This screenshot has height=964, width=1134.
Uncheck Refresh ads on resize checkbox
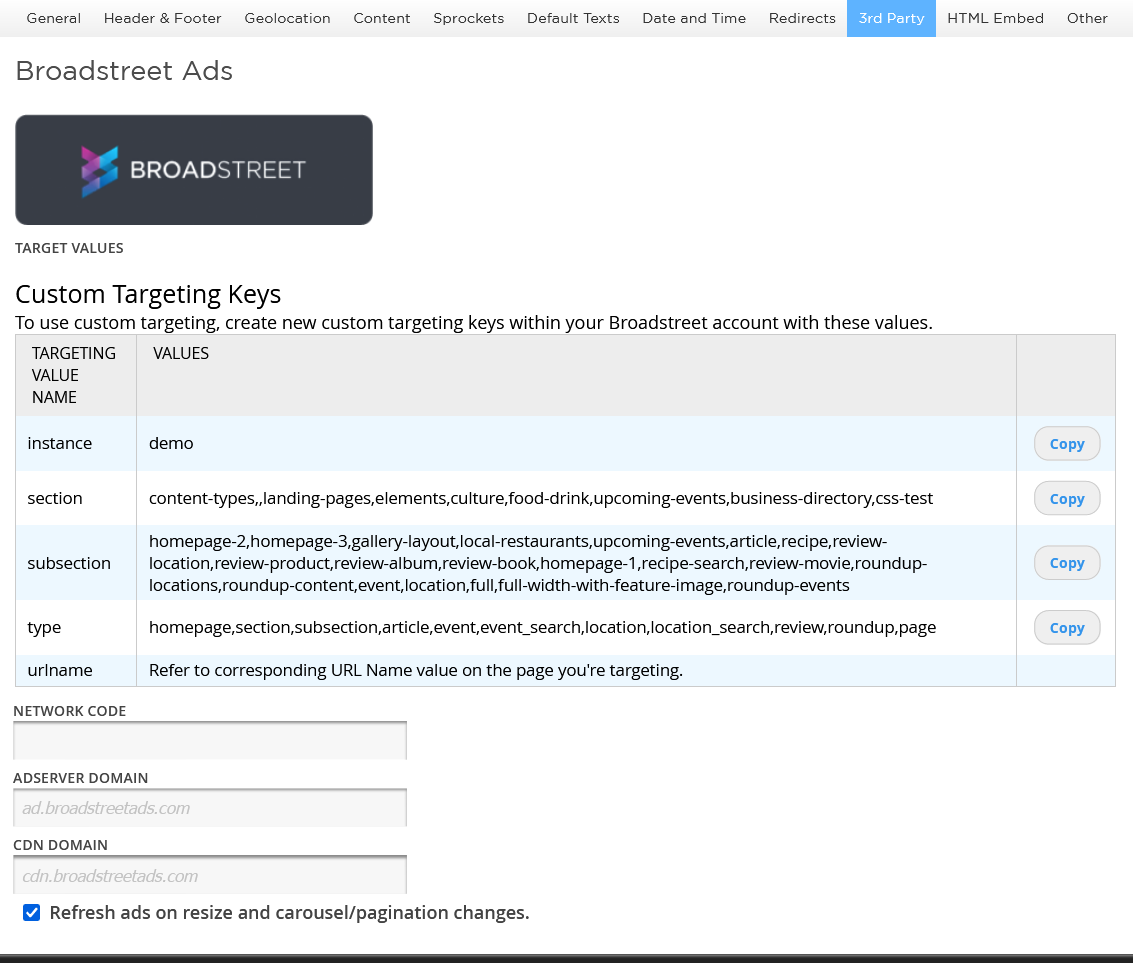32,913
